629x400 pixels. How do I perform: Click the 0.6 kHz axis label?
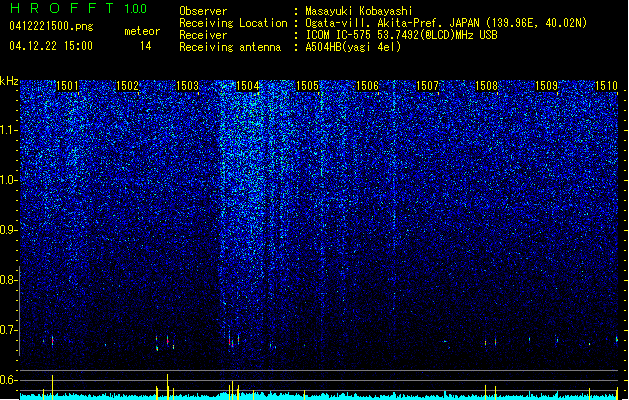coord(8,380)
